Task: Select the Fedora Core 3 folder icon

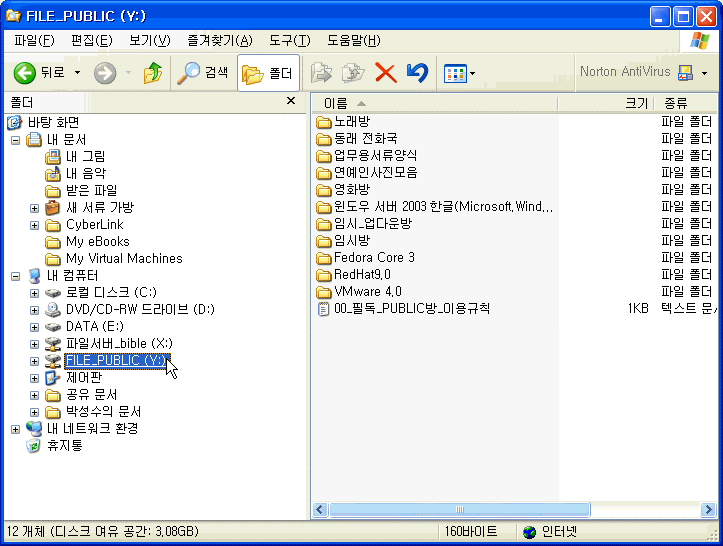Action: [x=324, y=258]
